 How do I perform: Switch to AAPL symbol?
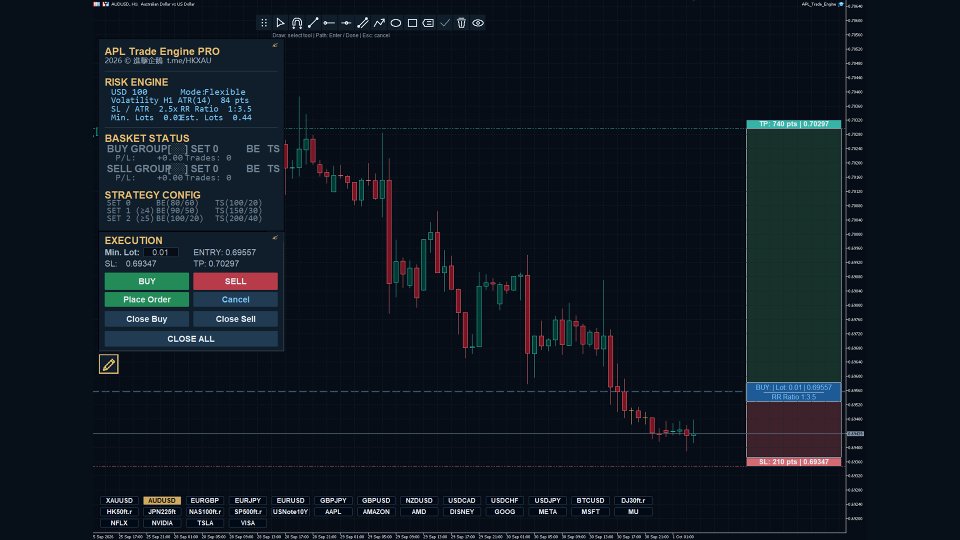(334, 512)
